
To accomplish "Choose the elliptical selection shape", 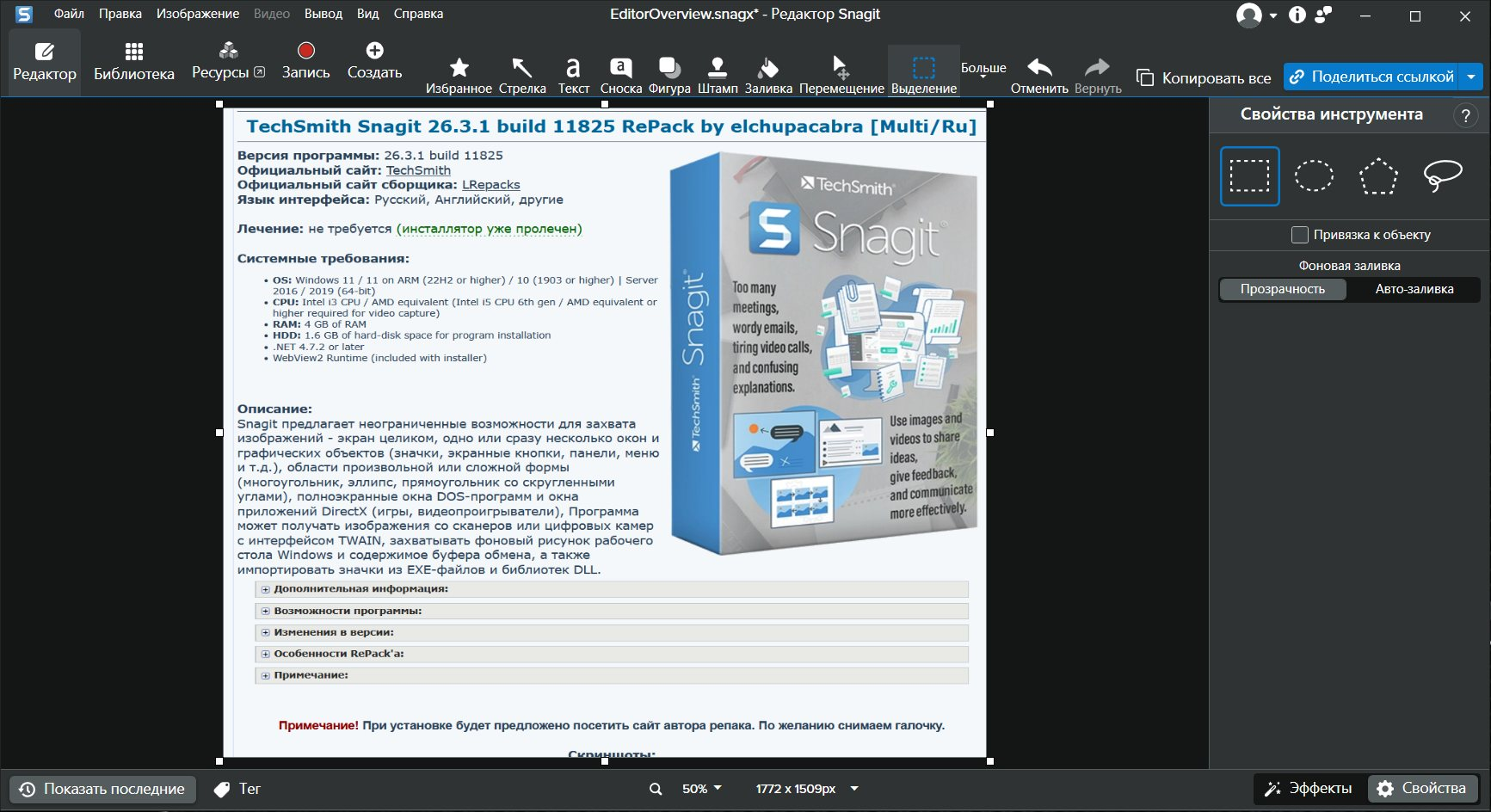I will point(1314,176).
